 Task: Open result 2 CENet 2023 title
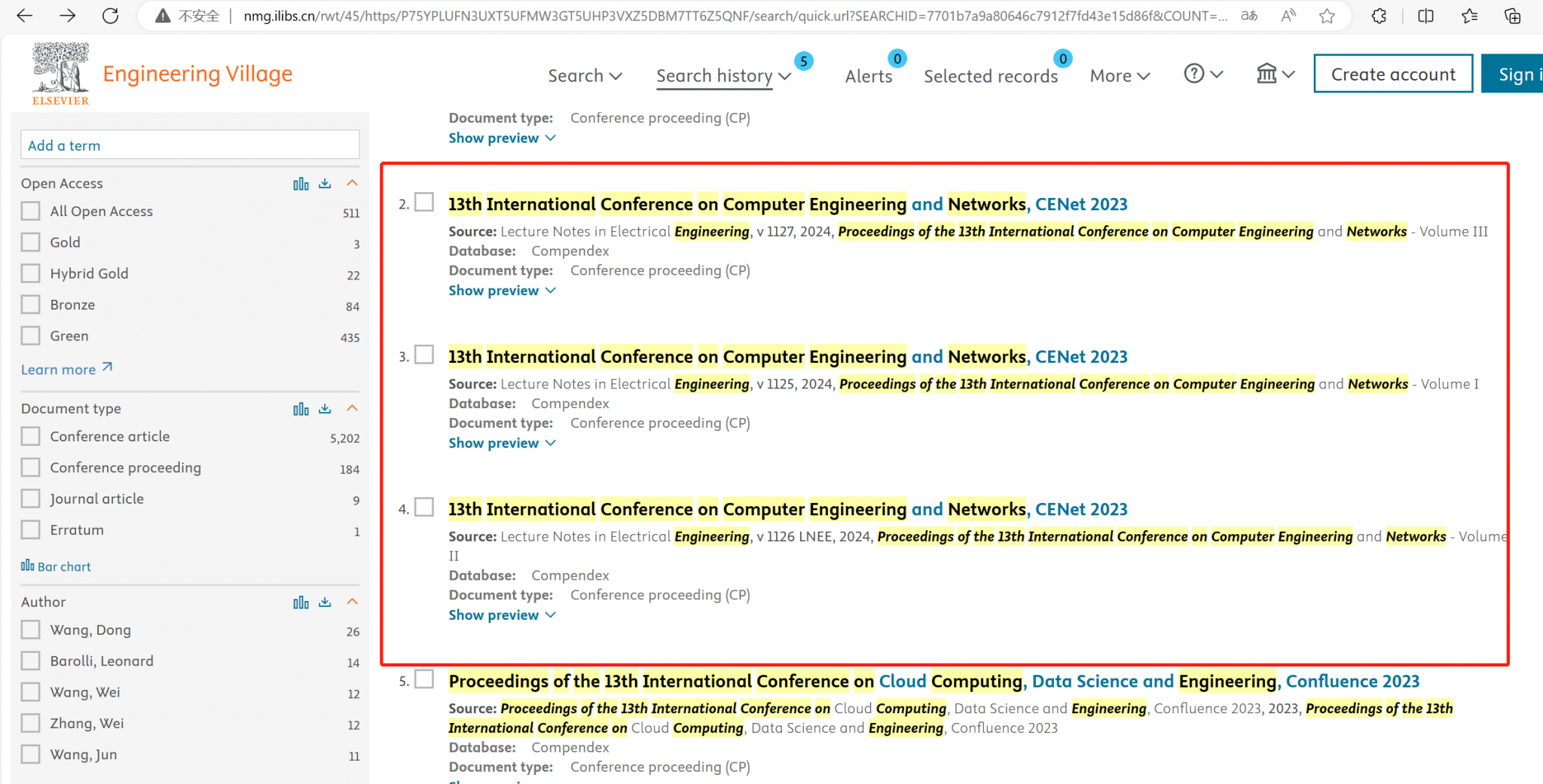coord(787,204)
